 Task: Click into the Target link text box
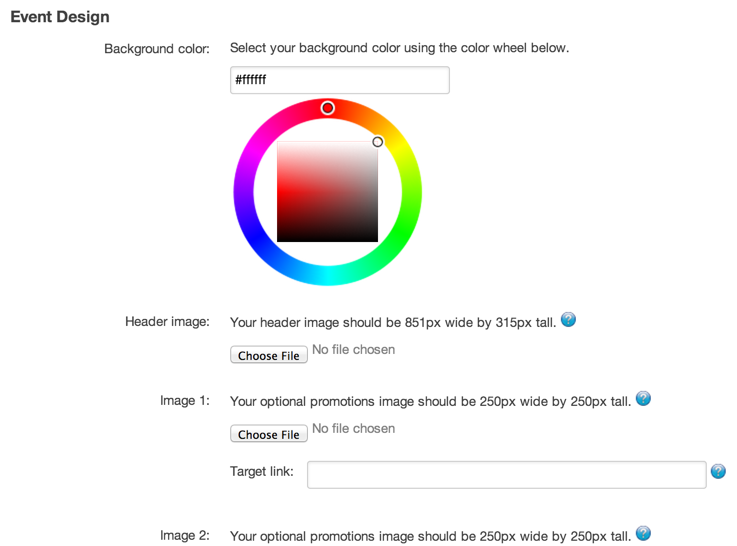coord(507,475)
